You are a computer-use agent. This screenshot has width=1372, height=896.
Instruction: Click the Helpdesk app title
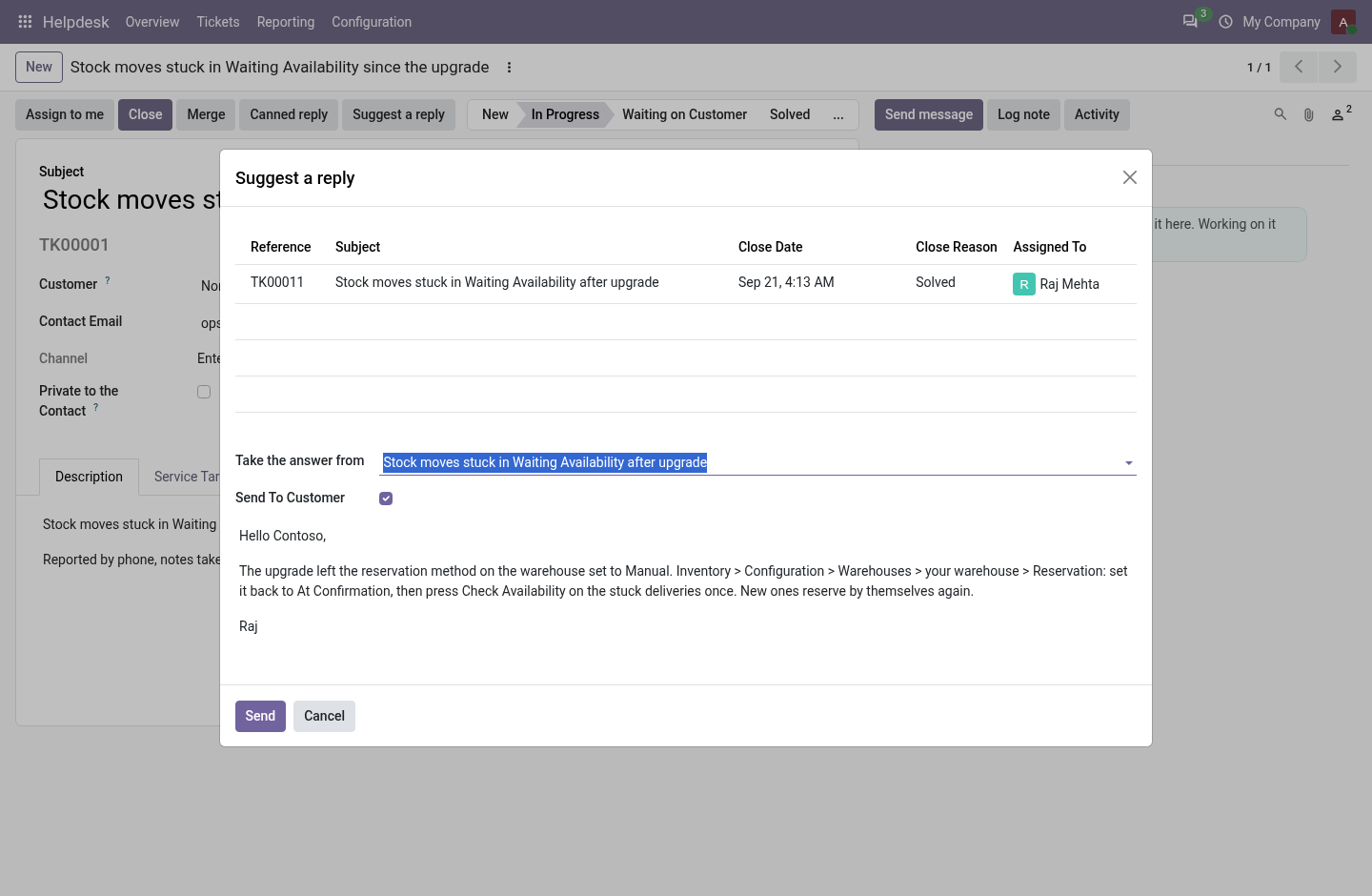click(x=76, y=22)
